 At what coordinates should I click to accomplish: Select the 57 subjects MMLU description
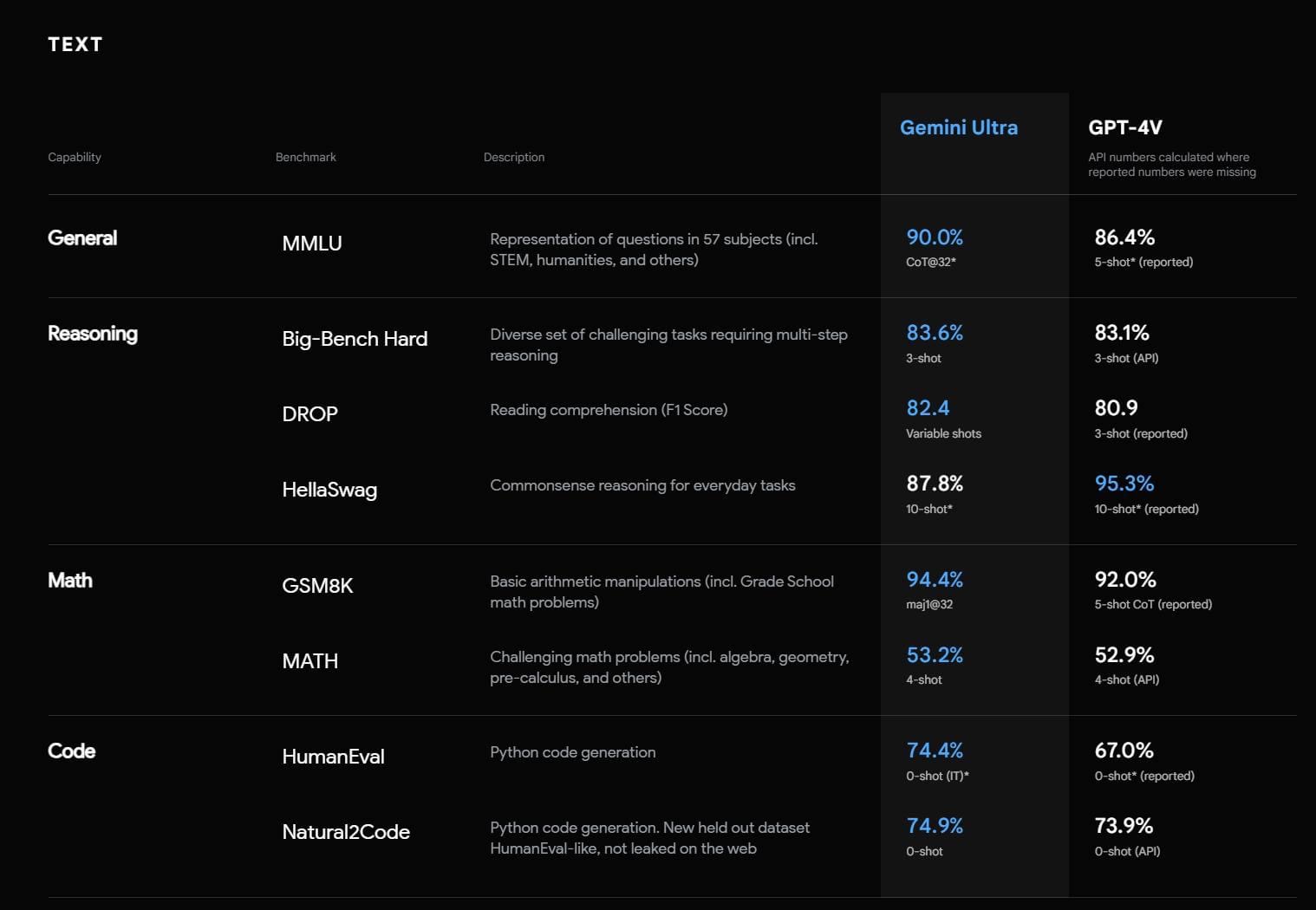[x=655, y=250]
